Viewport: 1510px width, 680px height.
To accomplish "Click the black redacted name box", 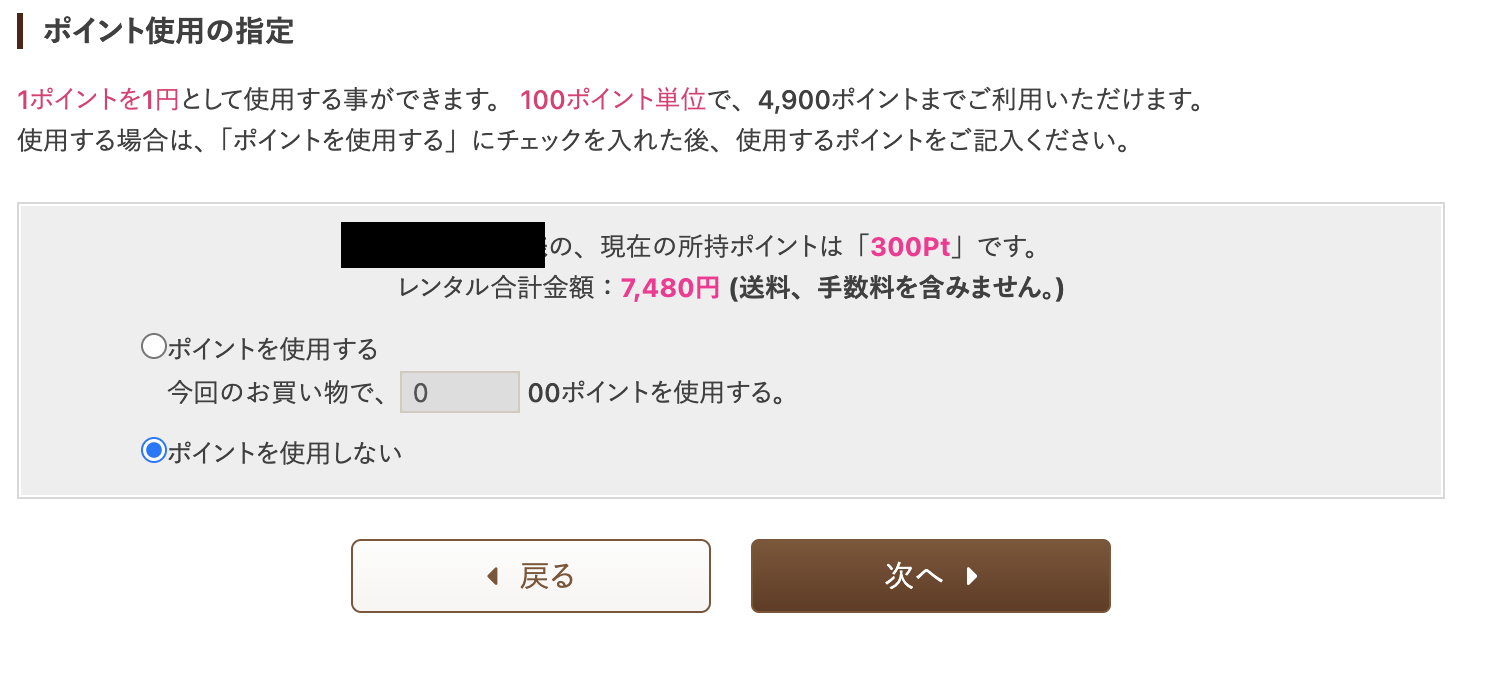I will click(x=442, y=245).
